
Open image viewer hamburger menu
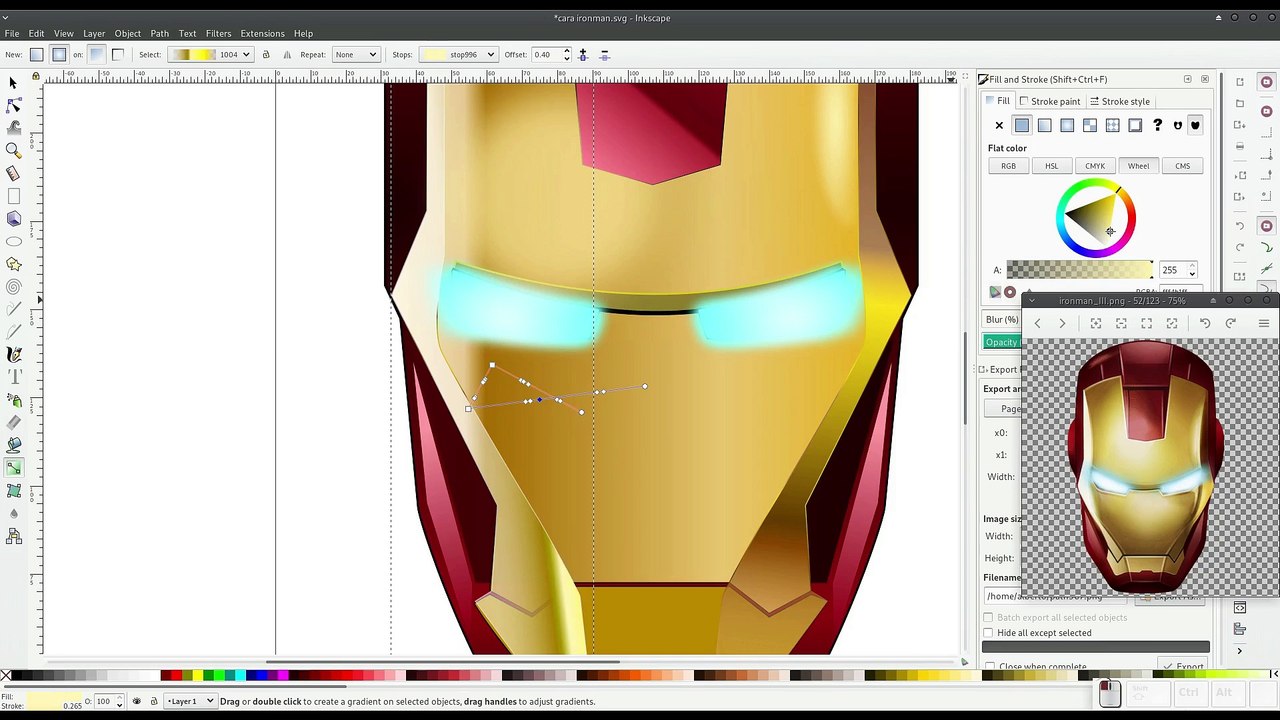1263,323
